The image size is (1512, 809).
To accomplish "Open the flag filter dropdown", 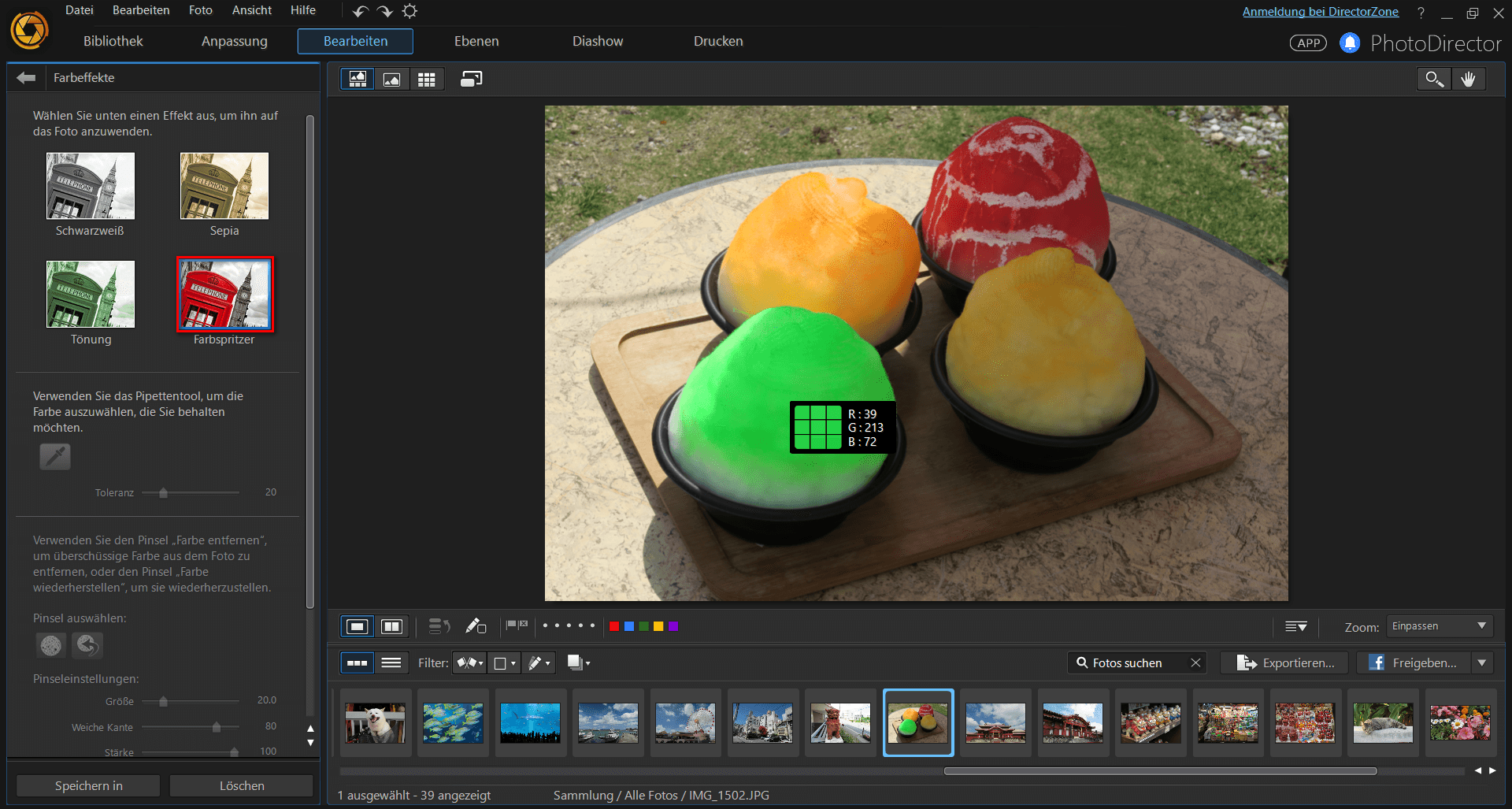I will tap(469, 662).
